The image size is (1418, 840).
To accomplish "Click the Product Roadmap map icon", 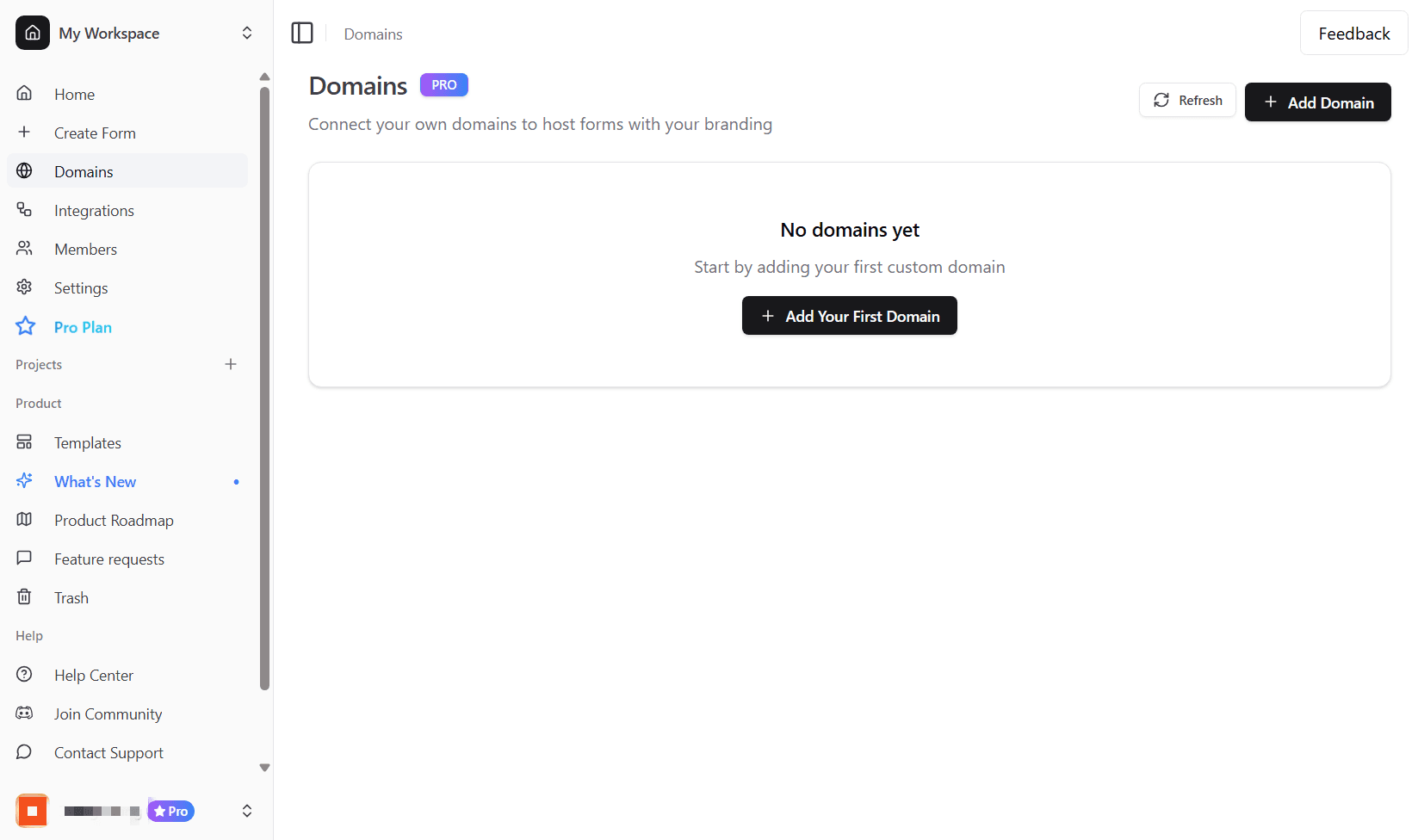I will [24, 519].
